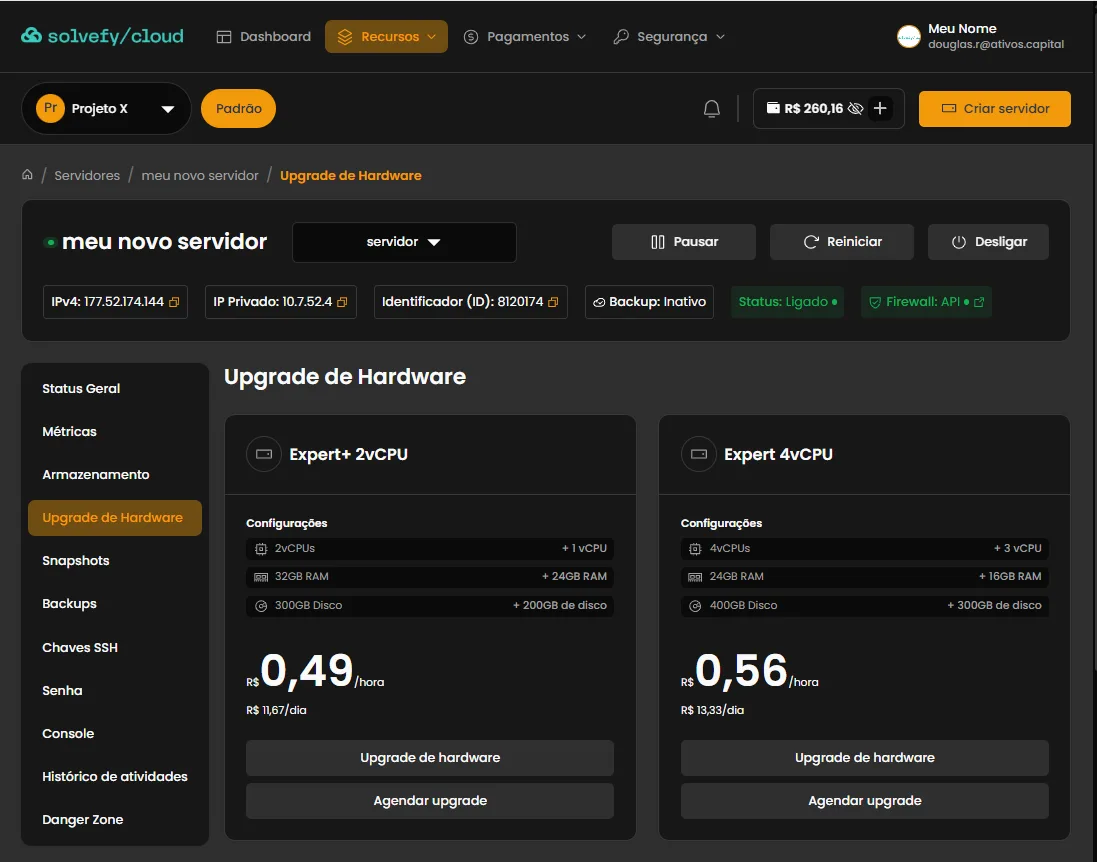Open the Segurança menu
Screen dimensions: 1097x862
[x=669, y=36]
